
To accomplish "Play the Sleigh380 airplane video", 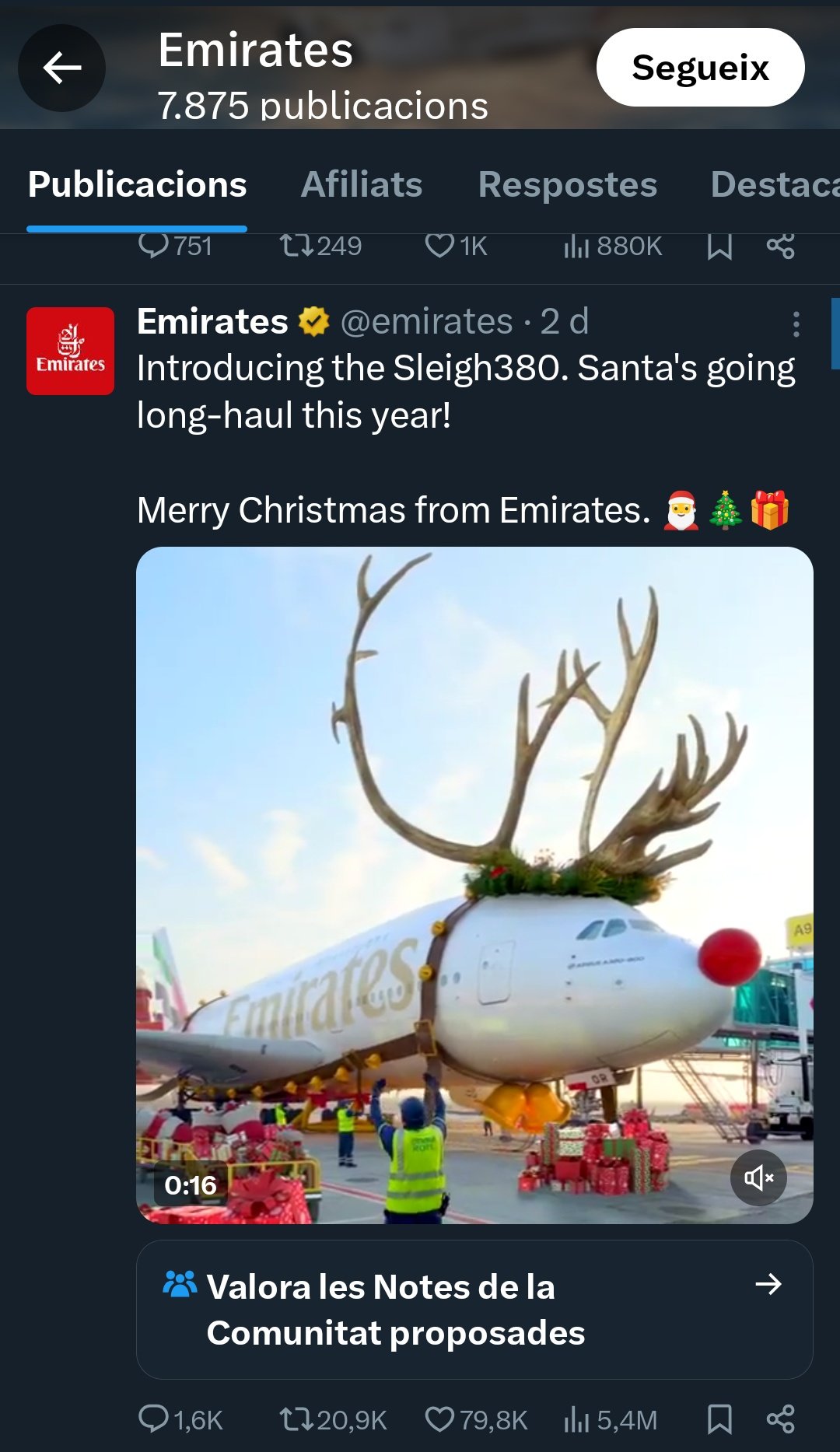I will point(474,885).
